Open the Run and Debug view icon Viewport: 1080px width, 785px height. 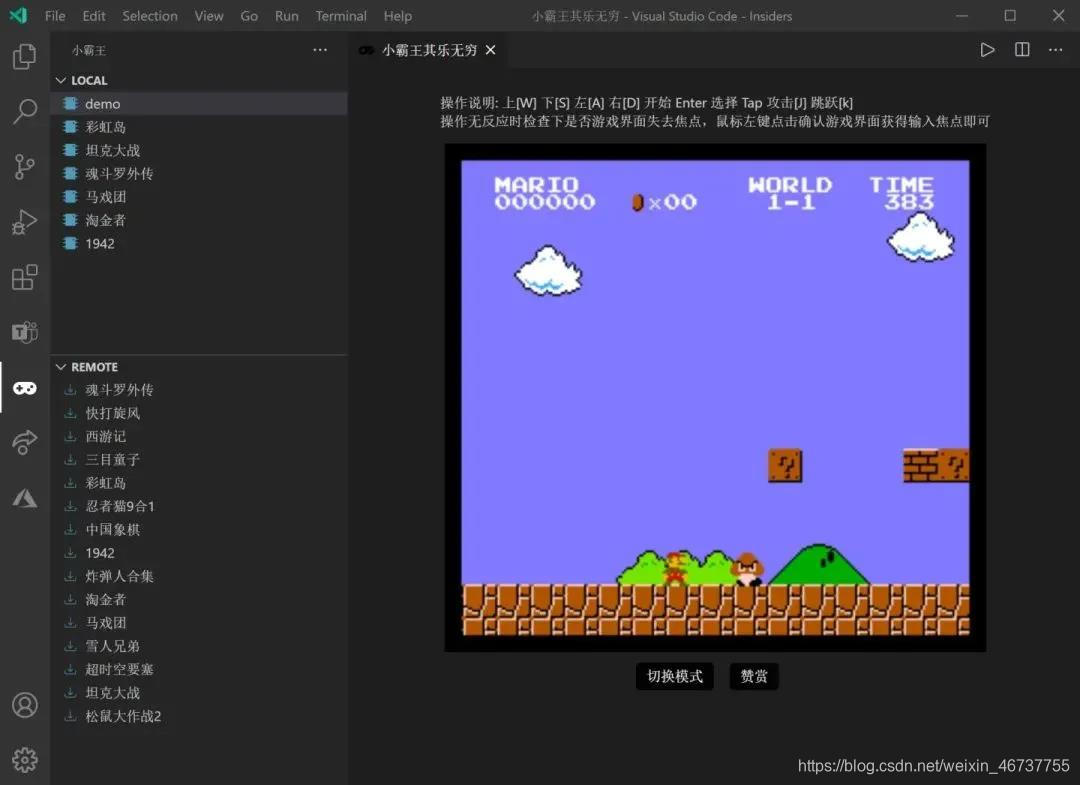click(25, 222)
